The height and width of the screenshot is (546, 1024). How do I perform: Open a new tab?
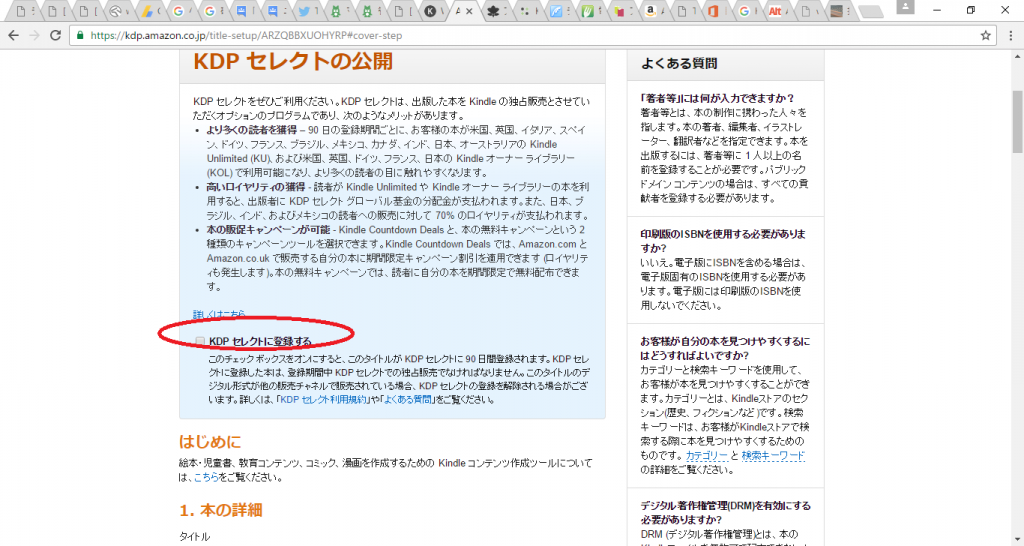pyautogui.click(x=870, y=11)
